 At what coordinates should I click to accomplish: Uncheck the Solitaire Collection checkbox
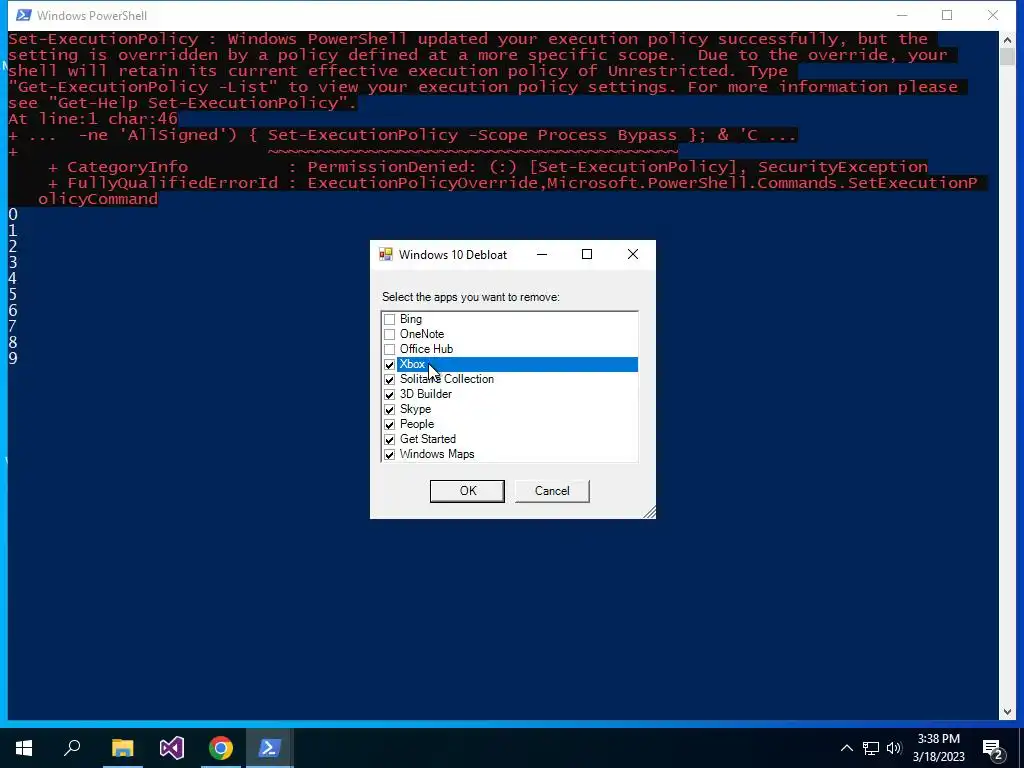[389, 379]
